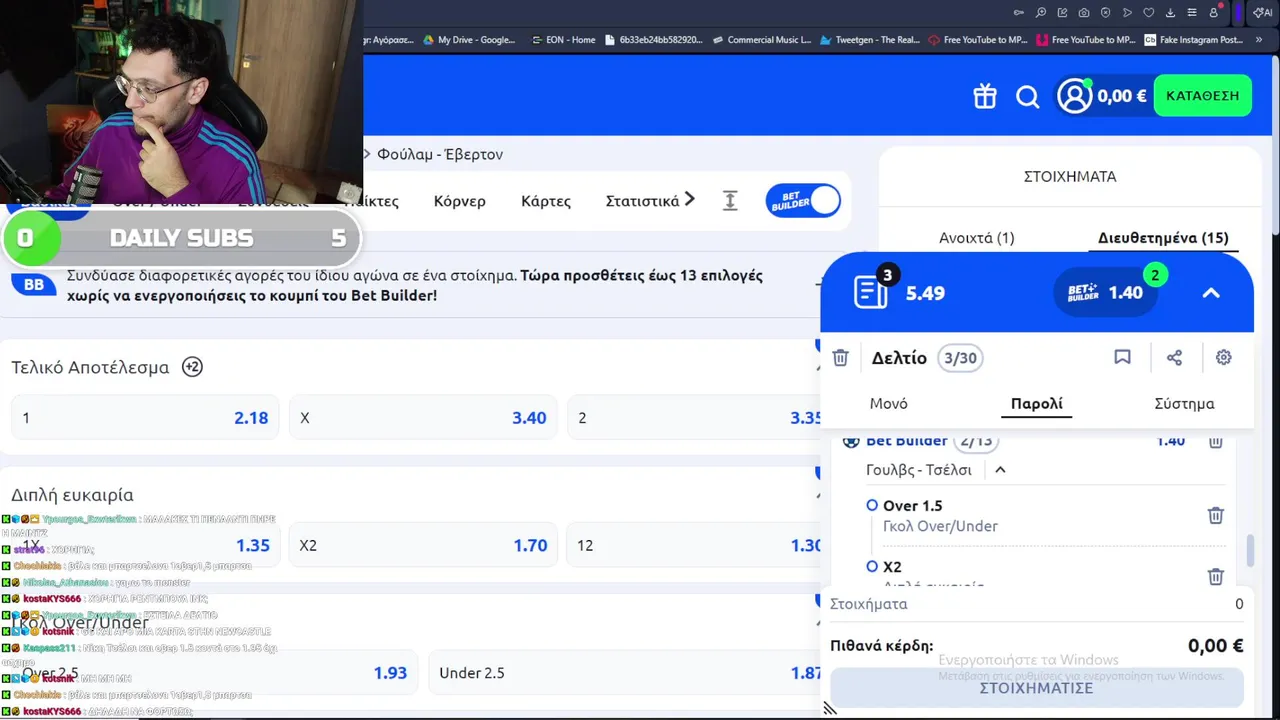1280x720 pixels.
Task: Open the browser easy setup sliders icon
Action: tap(1192, 13)
